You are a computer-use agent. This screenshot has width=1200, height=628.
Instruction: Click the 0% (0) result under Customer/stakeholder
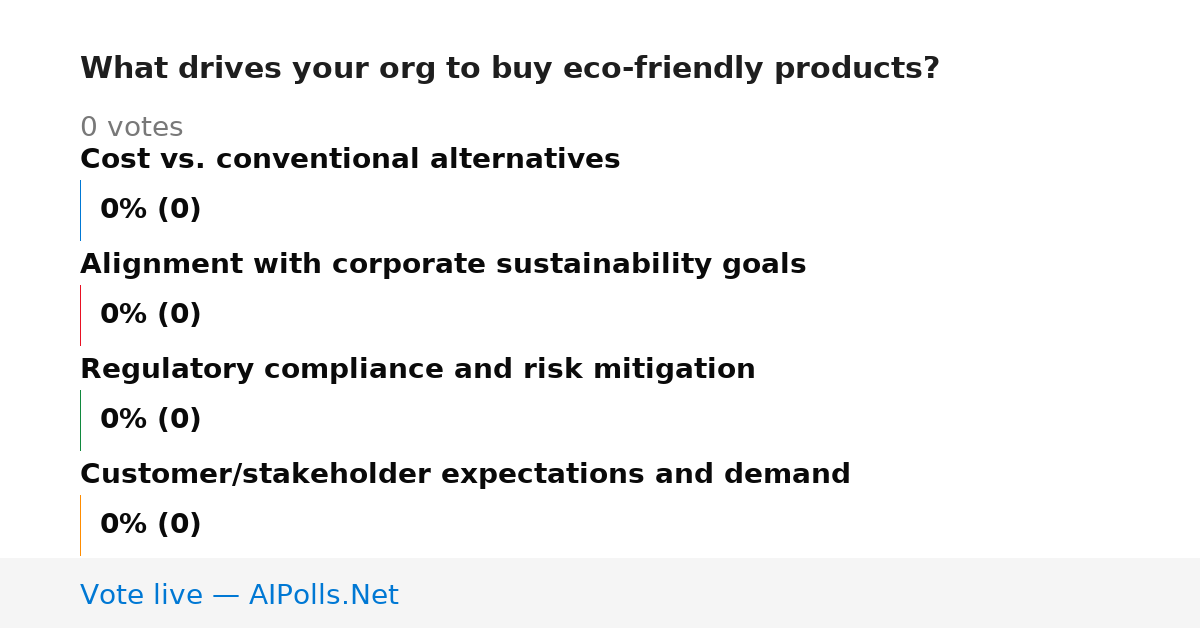click(151, 525)
